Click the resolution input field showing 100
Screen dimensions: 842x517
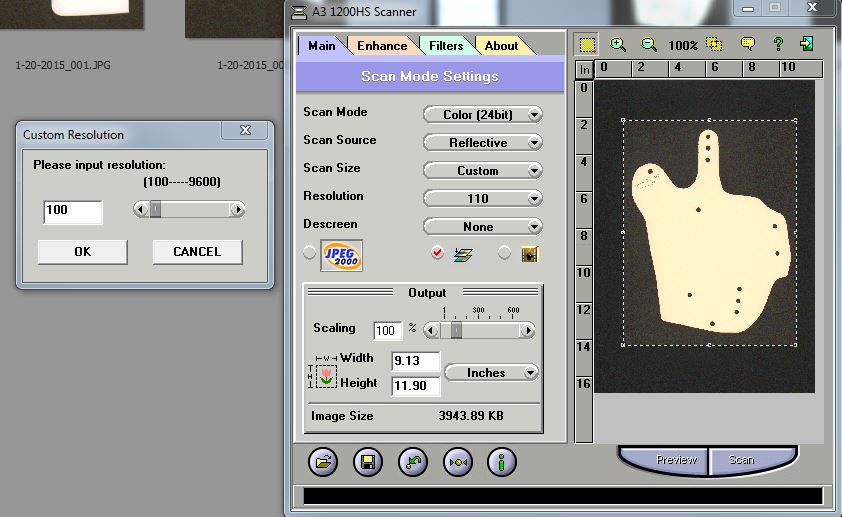73,211
